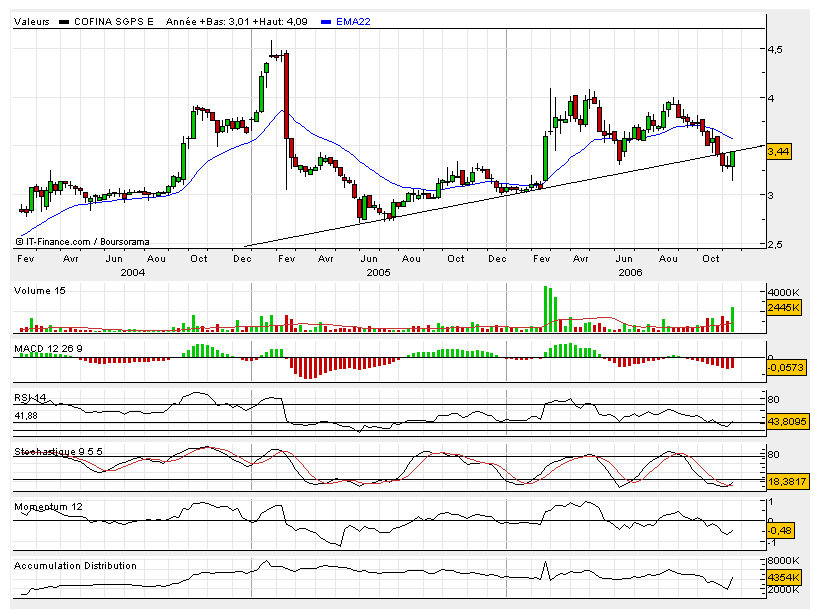This screenshot has width=815, height=611.
Task: Click the Stochastique 9 5 5 panel title
Action: click(58, 451)
